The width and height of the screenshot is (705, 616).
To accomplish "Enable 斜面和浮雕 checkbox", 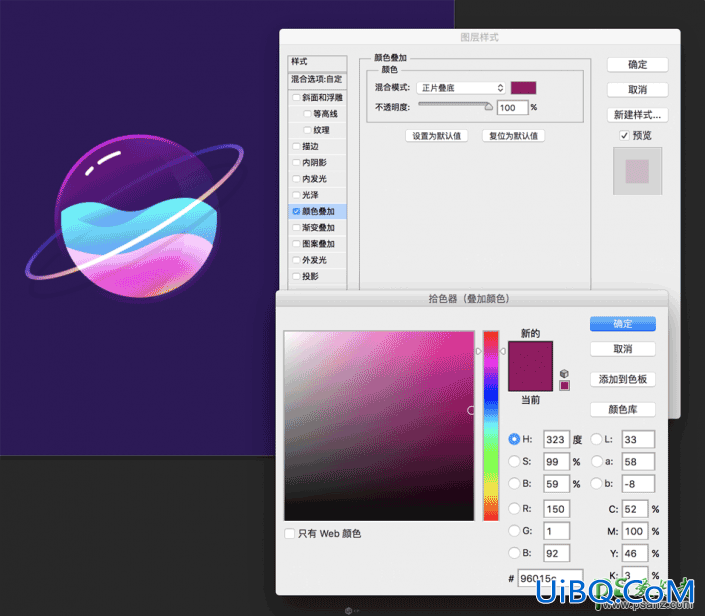I will coord(296,97).
